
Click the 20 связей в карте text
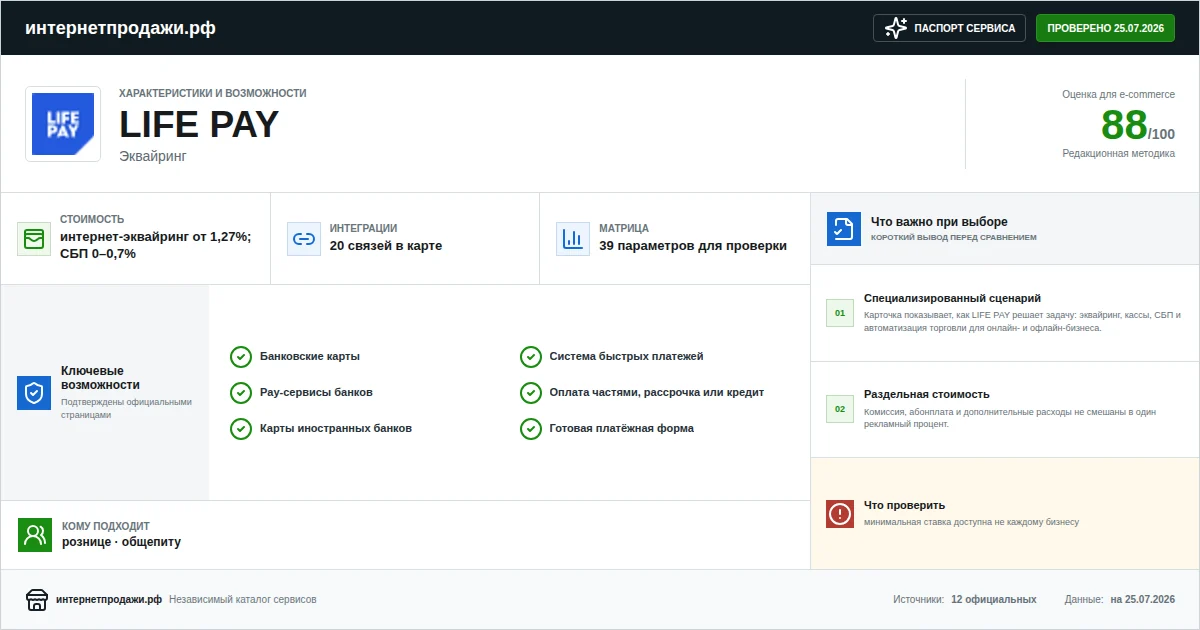point(386,246)
